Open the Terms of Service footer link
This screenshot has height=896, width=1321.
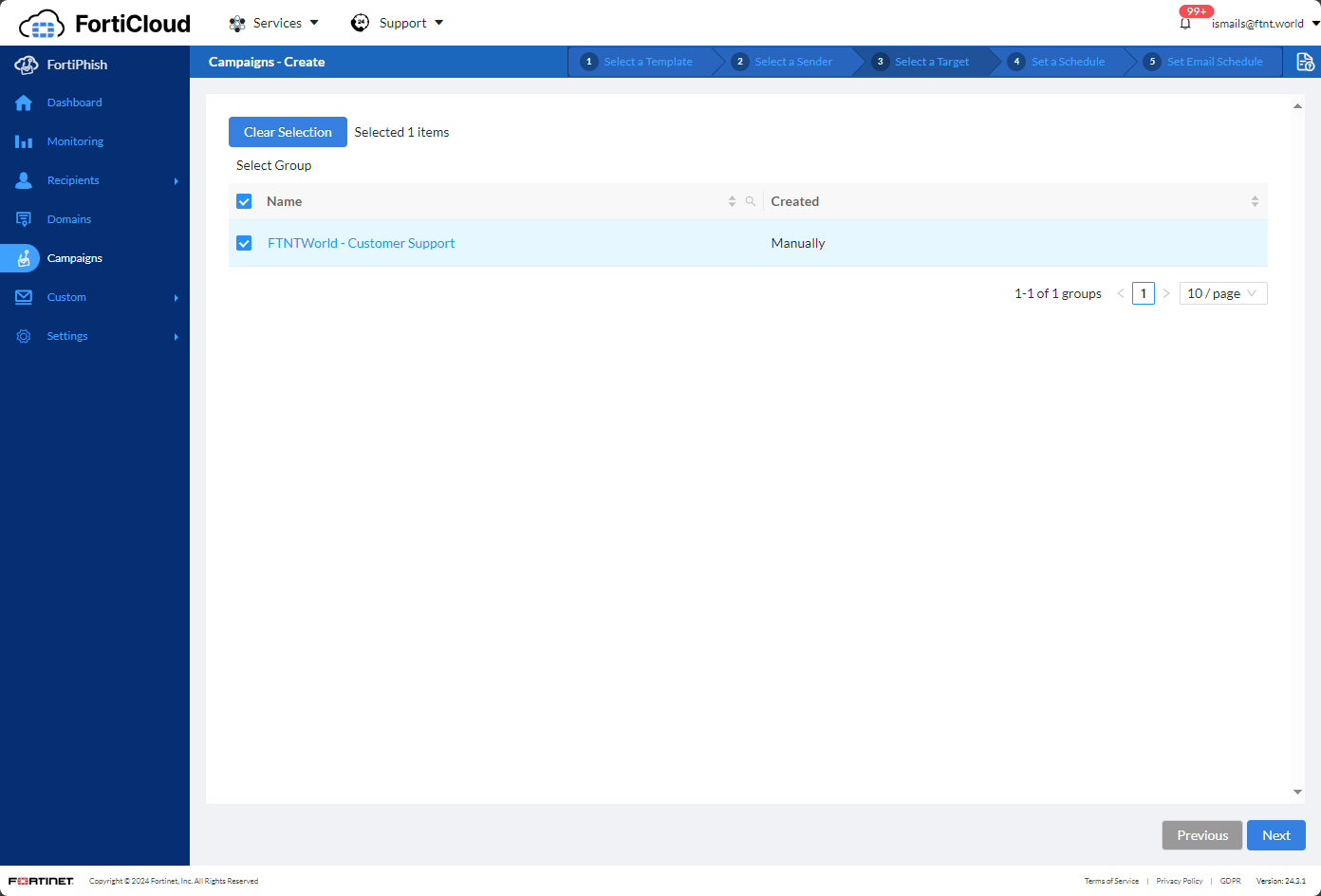(1111, 881)
